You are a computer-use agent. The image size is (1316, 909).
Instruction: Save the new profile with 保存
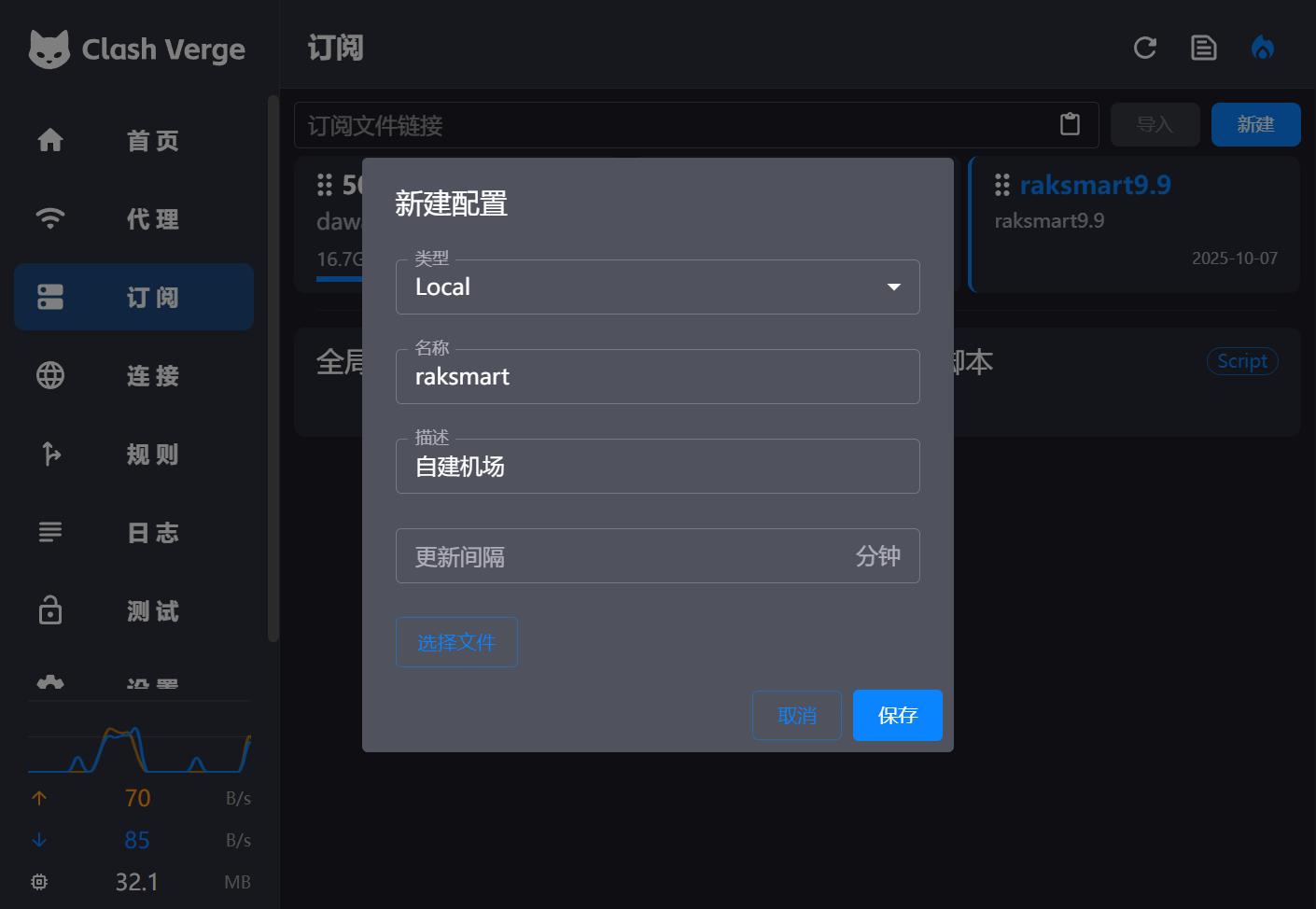click(x=897, y=715)
